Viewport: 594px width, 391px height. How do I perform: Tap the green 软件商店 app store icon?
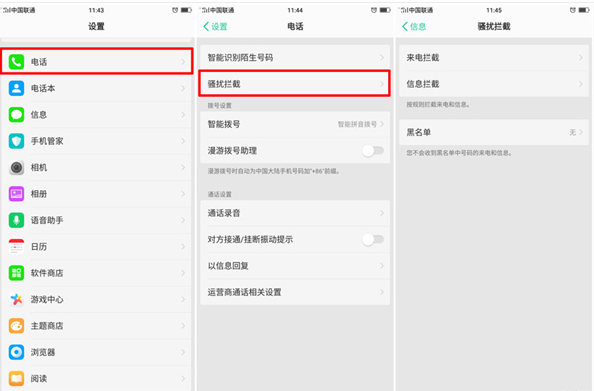pyautogui.click(x=16, y=273)
